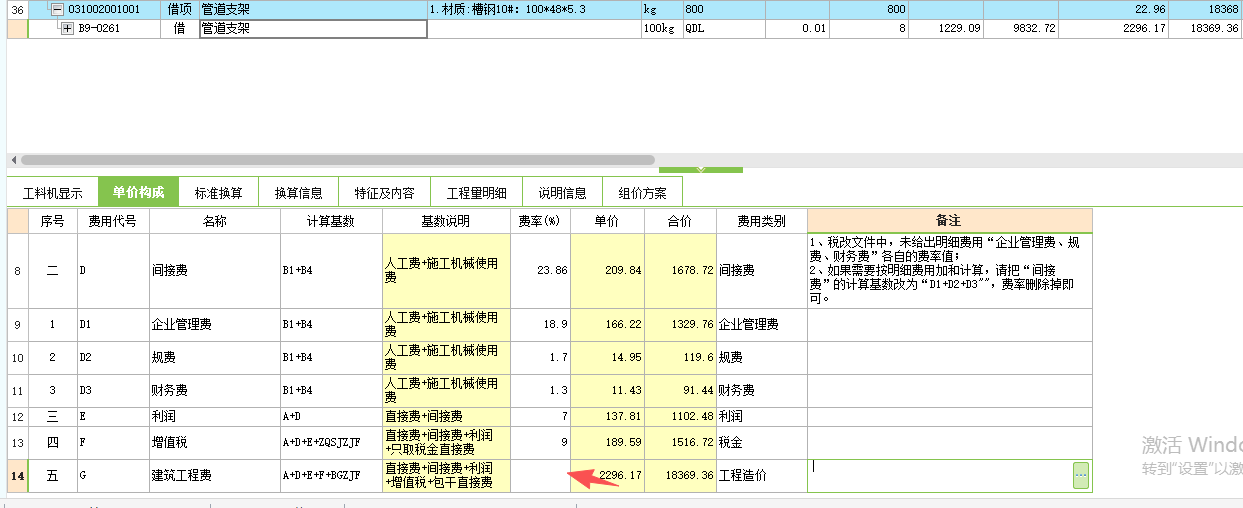Select the 费率(%) column header
1243x508 pixels.
540,221
